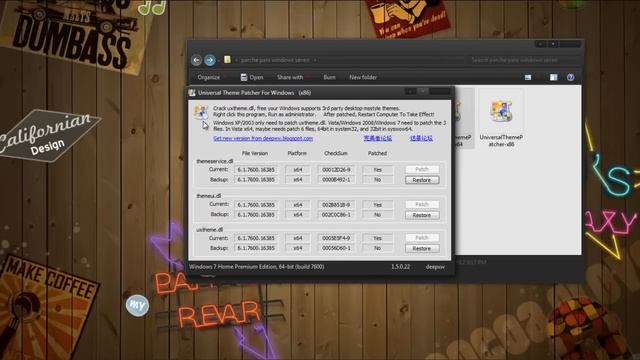This screenshot has height=360, width=640.
Task: Click themeui.dll Backup patched 'No' field
Action: click(x=378, y=215)
